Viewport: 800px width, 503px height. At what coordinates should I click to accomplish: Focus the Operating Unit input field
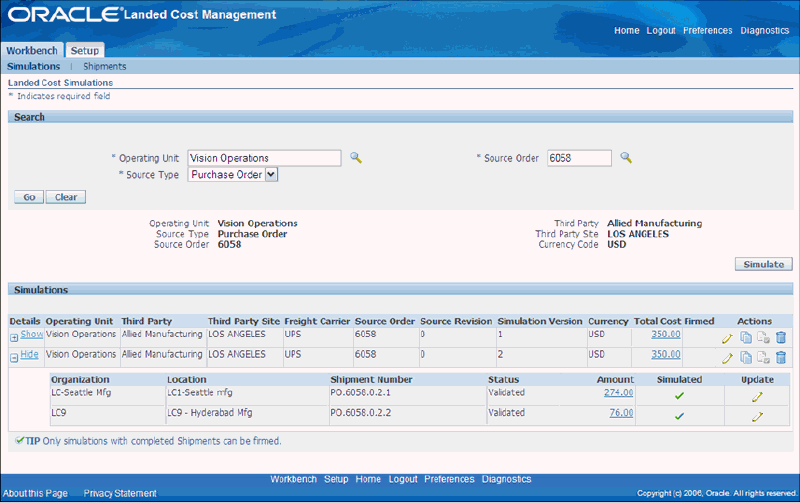[264, 158]
